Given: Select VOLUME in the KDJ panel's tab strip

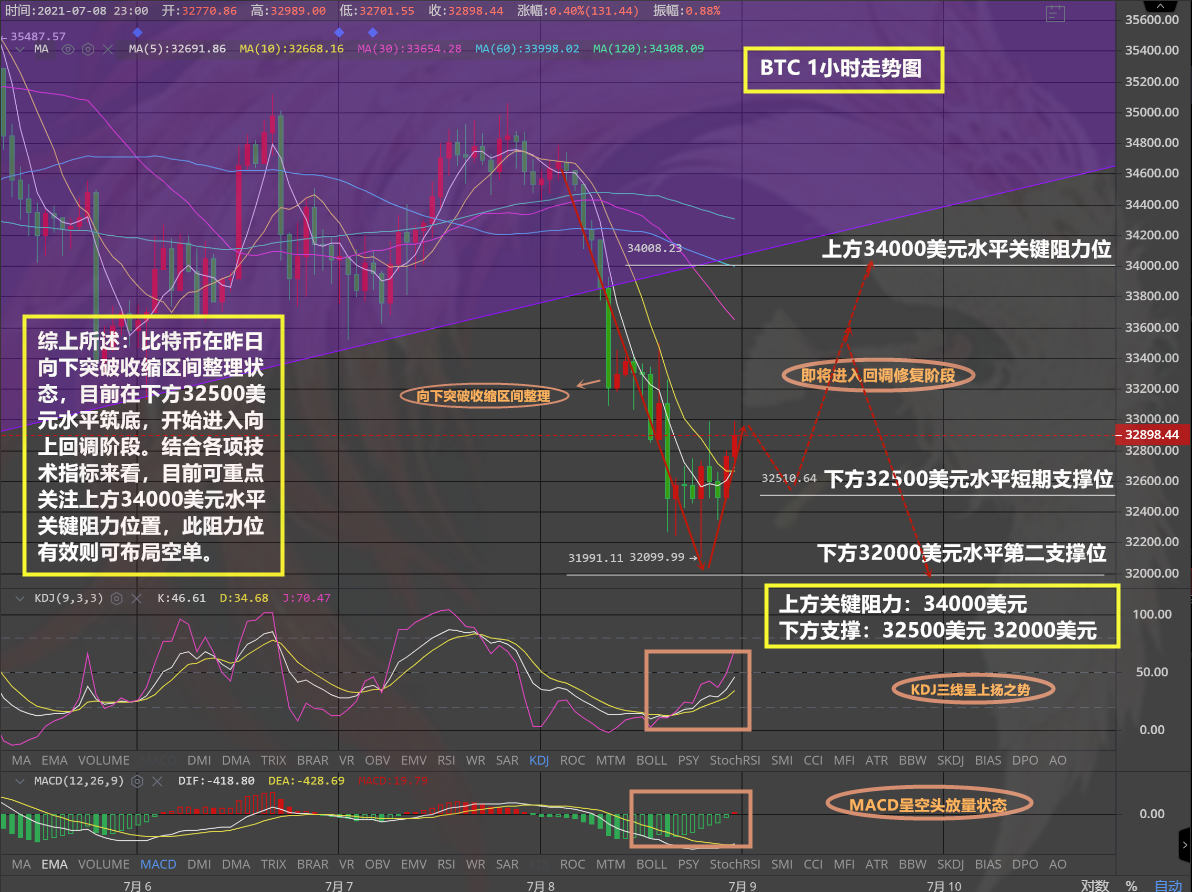Looking at the screenshot, I should tap(103, 760).
